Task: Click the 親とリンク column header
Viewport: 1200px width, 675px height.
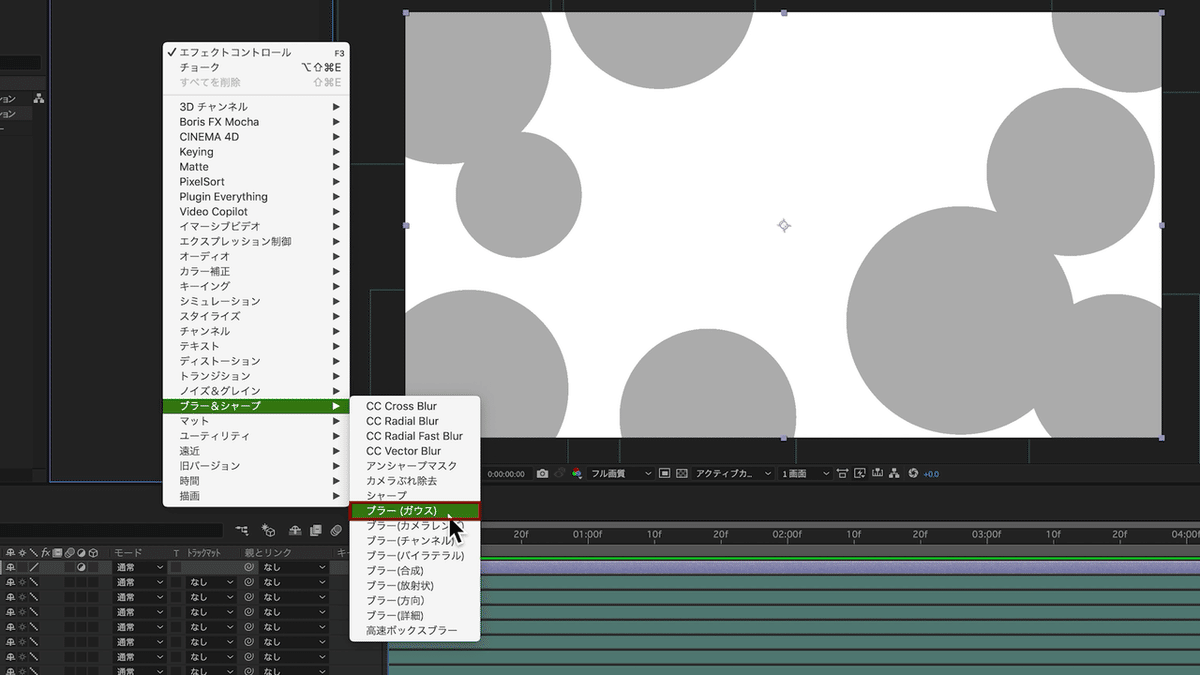Action: (268, 552)
